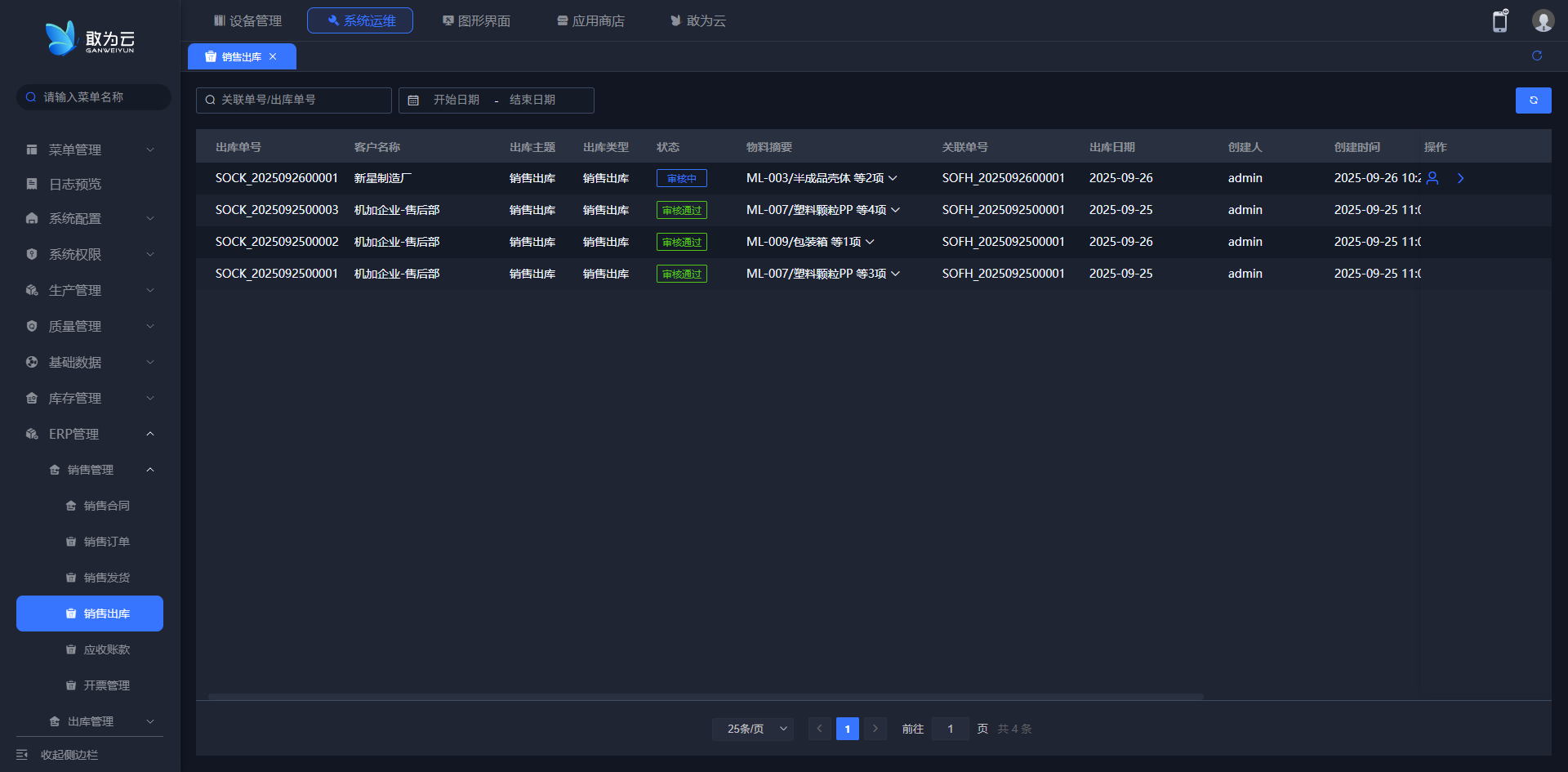The width and height of the screenshot is (1568, 772).
Task: Expand the 菜单管理 sidebar menu
Action: click(90, 149)
